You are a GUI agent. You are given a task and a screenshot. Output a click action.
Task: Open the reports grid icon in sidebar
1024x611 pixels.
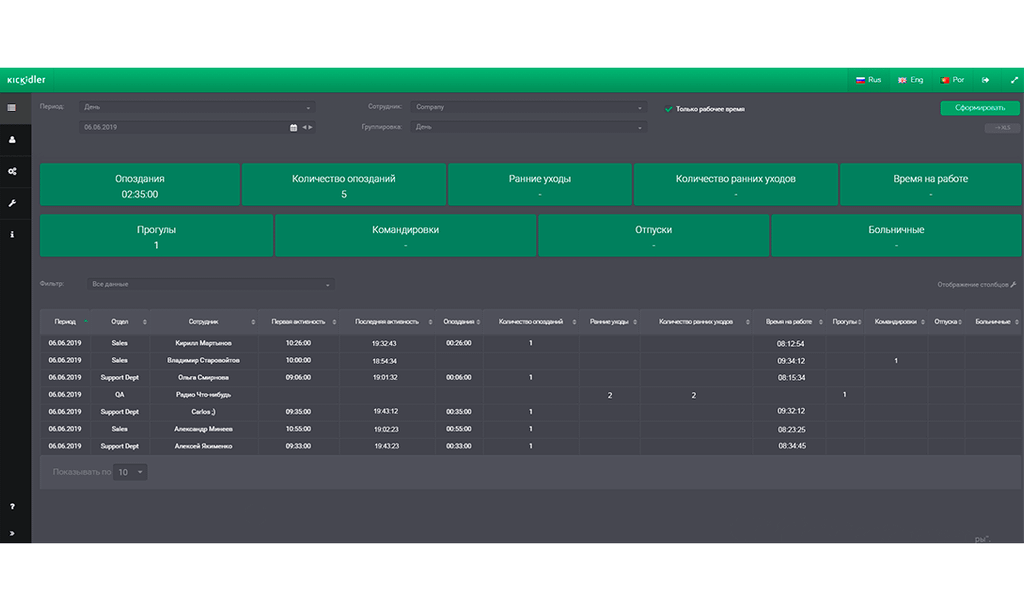(x=12, y=108)
